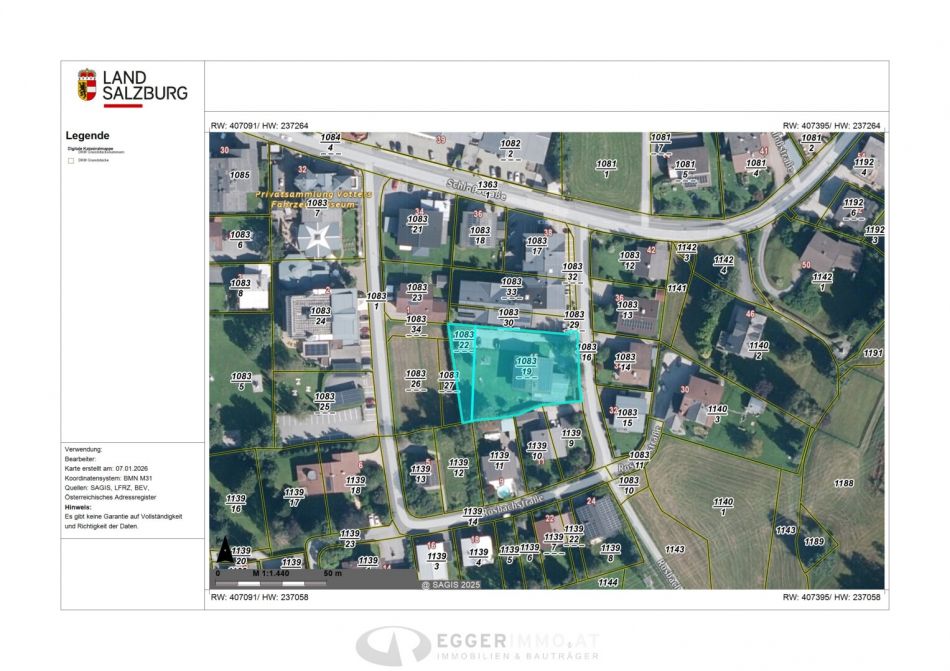Click the Land Salzburg coat of arms
Image resolution: width=950 pixels, height=671 pixels.
tap(87, 84)
